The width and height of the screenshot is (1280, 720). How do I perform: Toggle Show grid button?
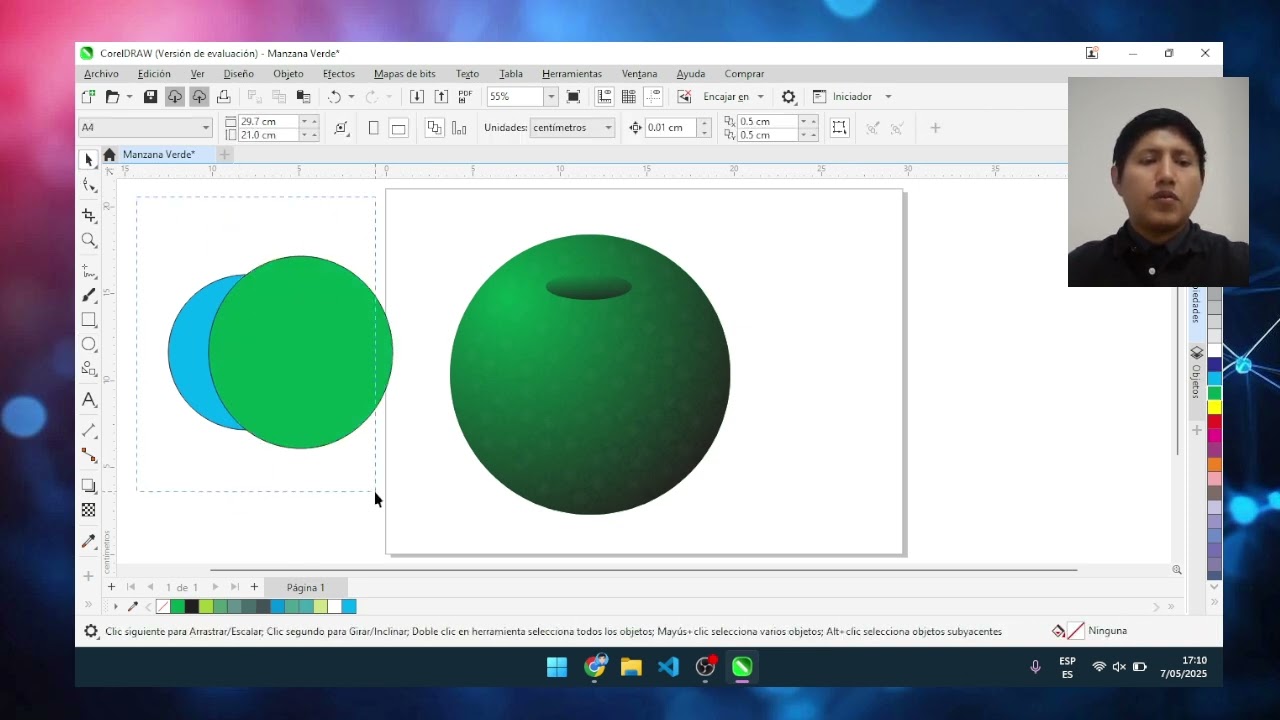click(x=629, y=97)
